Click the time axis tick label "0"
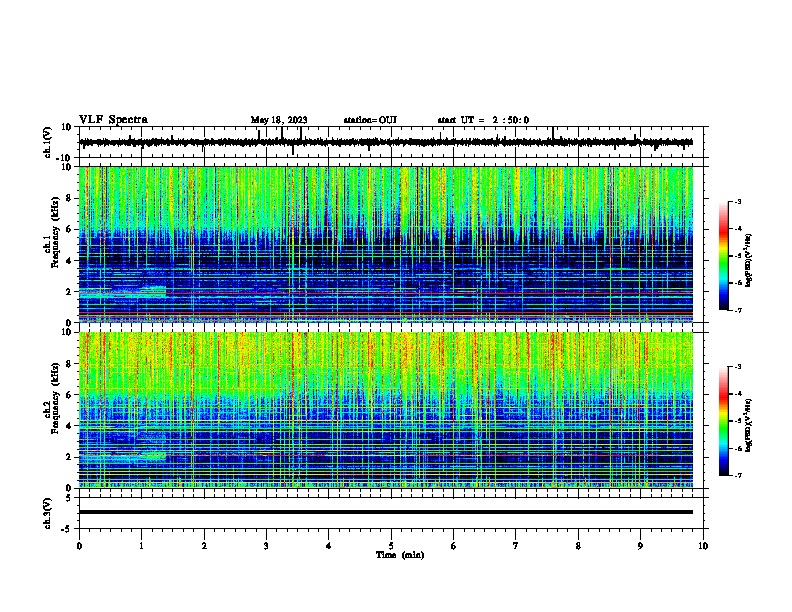792x612 pixels. (79, 546)
